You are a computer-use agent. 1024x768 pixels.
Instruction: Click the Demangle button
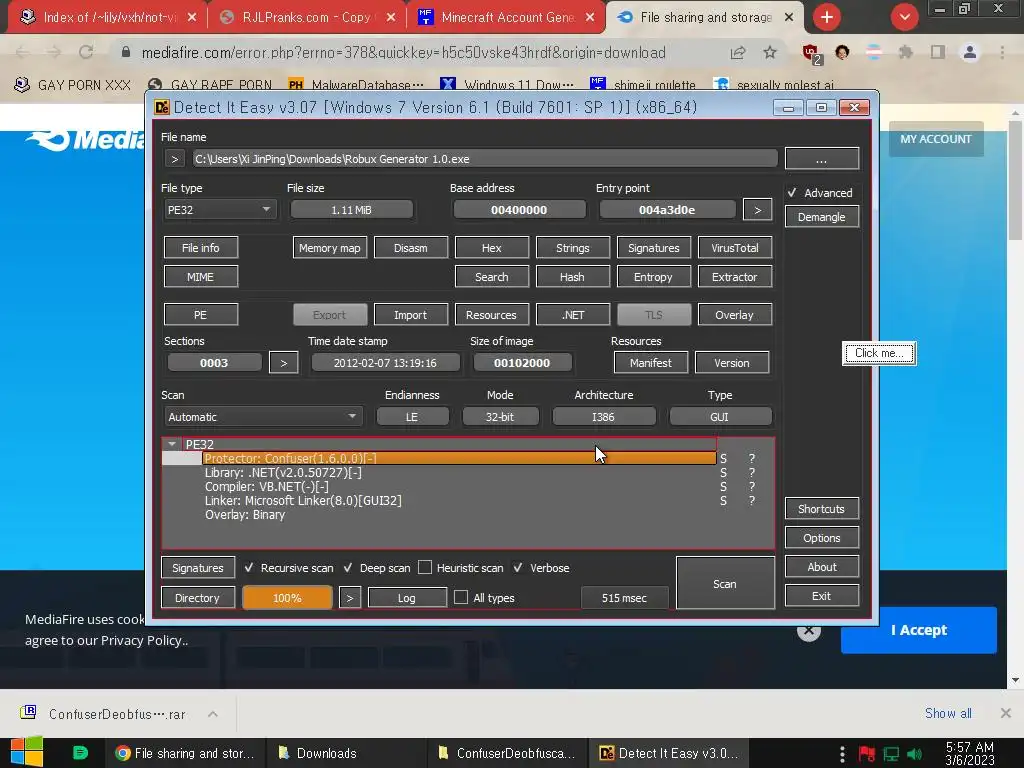pyautogui.click(x=822, y=217)
